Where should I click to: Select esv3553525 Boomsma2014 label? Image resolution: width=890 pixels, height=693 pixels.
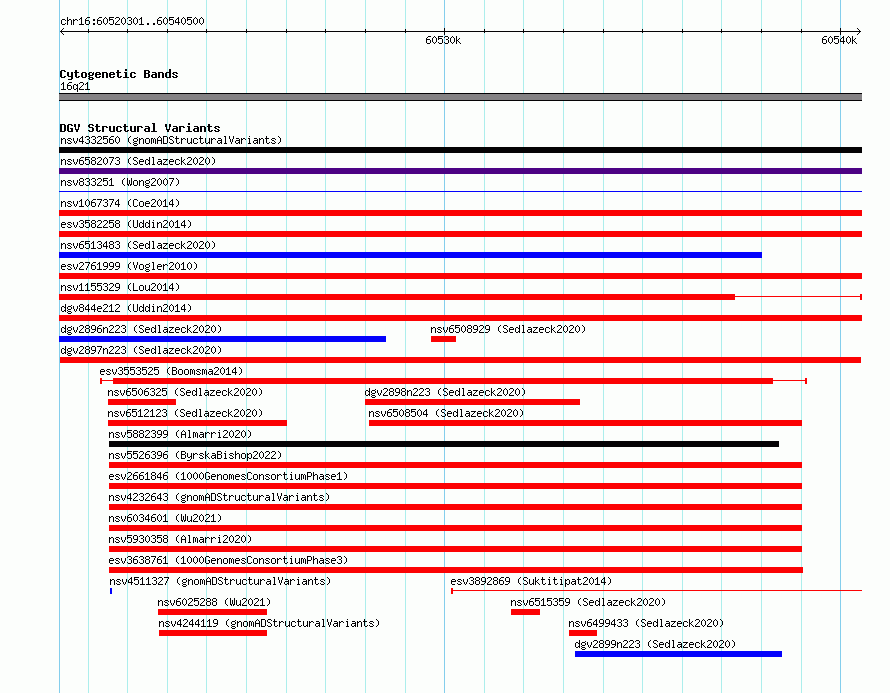point(171,371)
